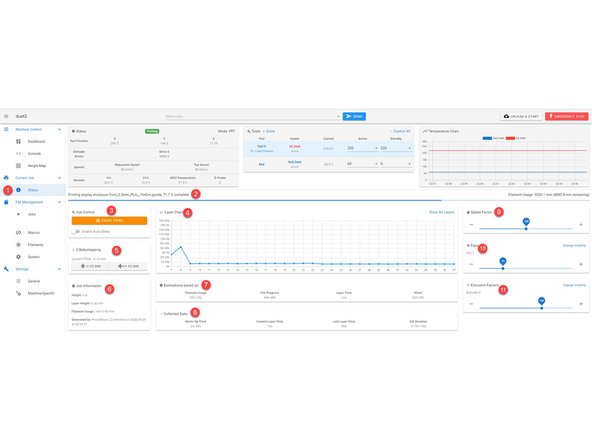Toggle the Enable Auto-Sleep switch
This screenshot has width=592, height=444.
click(76, 231)
